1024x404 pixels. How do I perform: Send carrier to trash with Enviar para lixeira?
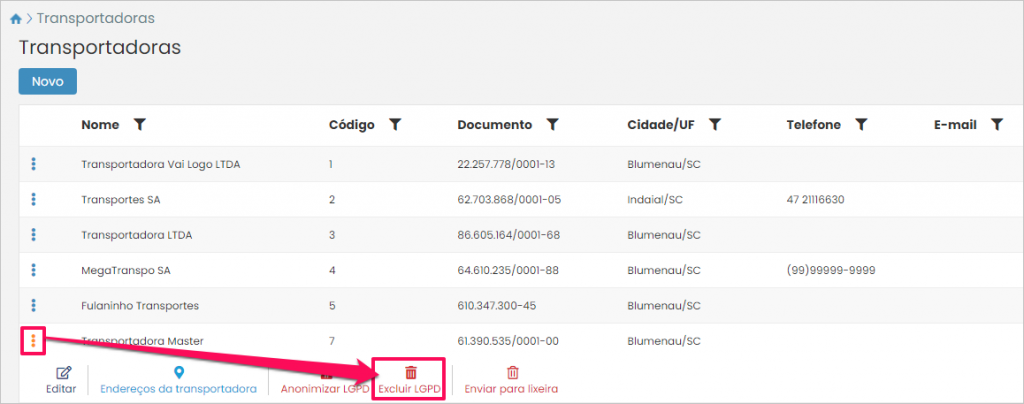click(x=512, y=380)
